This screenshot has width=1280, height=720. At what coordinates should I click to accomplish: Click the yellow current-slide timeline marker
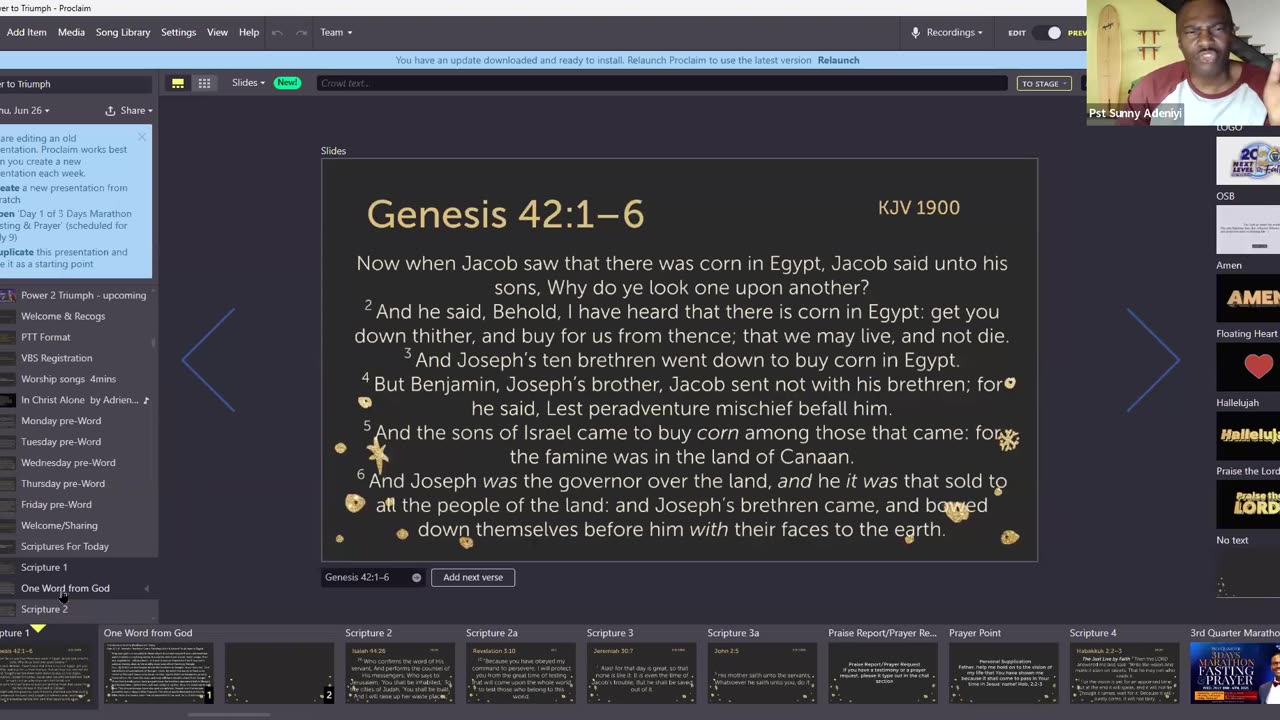click(38, 628)
